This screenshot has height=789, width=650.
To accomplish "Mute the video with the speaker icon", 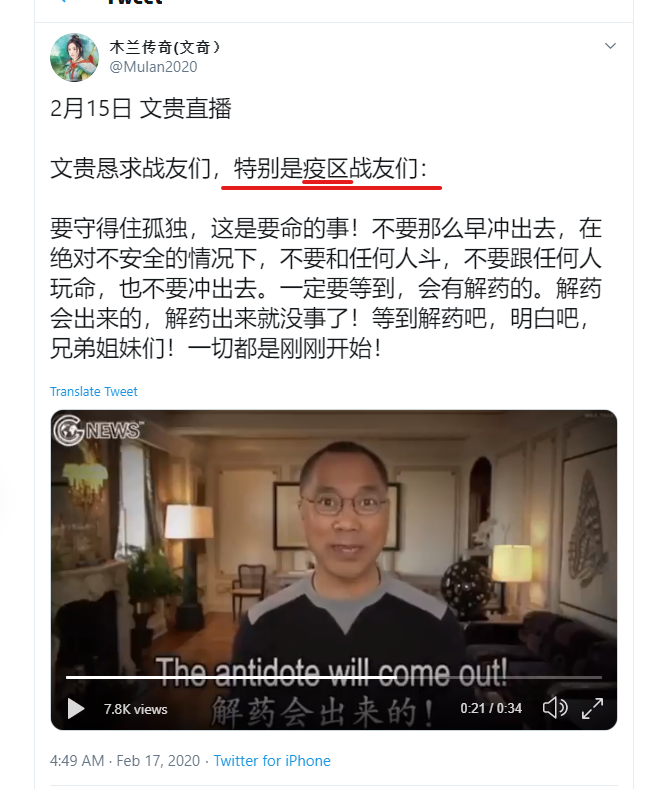I will pos(555,708).
